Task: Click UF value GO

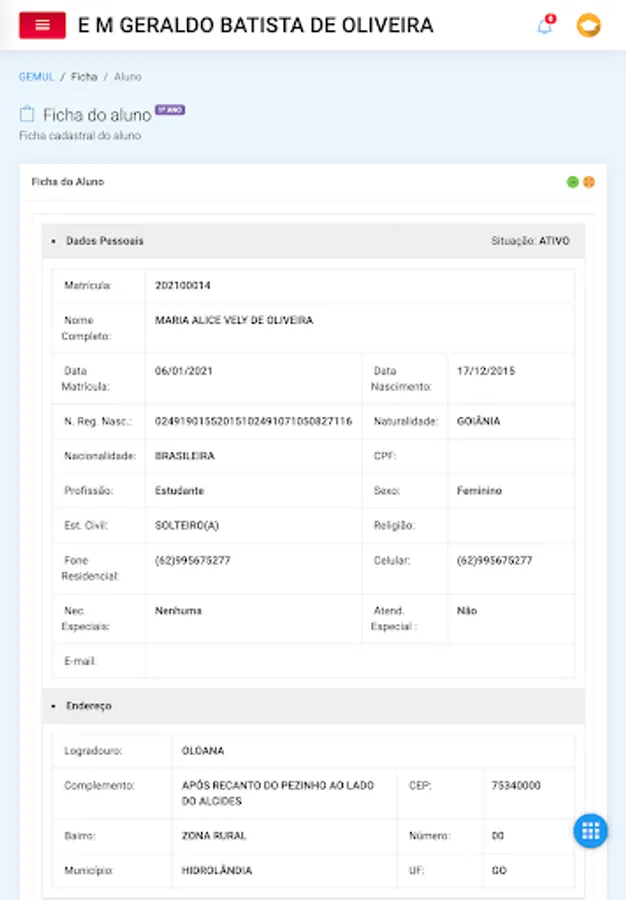Action: 499,870
